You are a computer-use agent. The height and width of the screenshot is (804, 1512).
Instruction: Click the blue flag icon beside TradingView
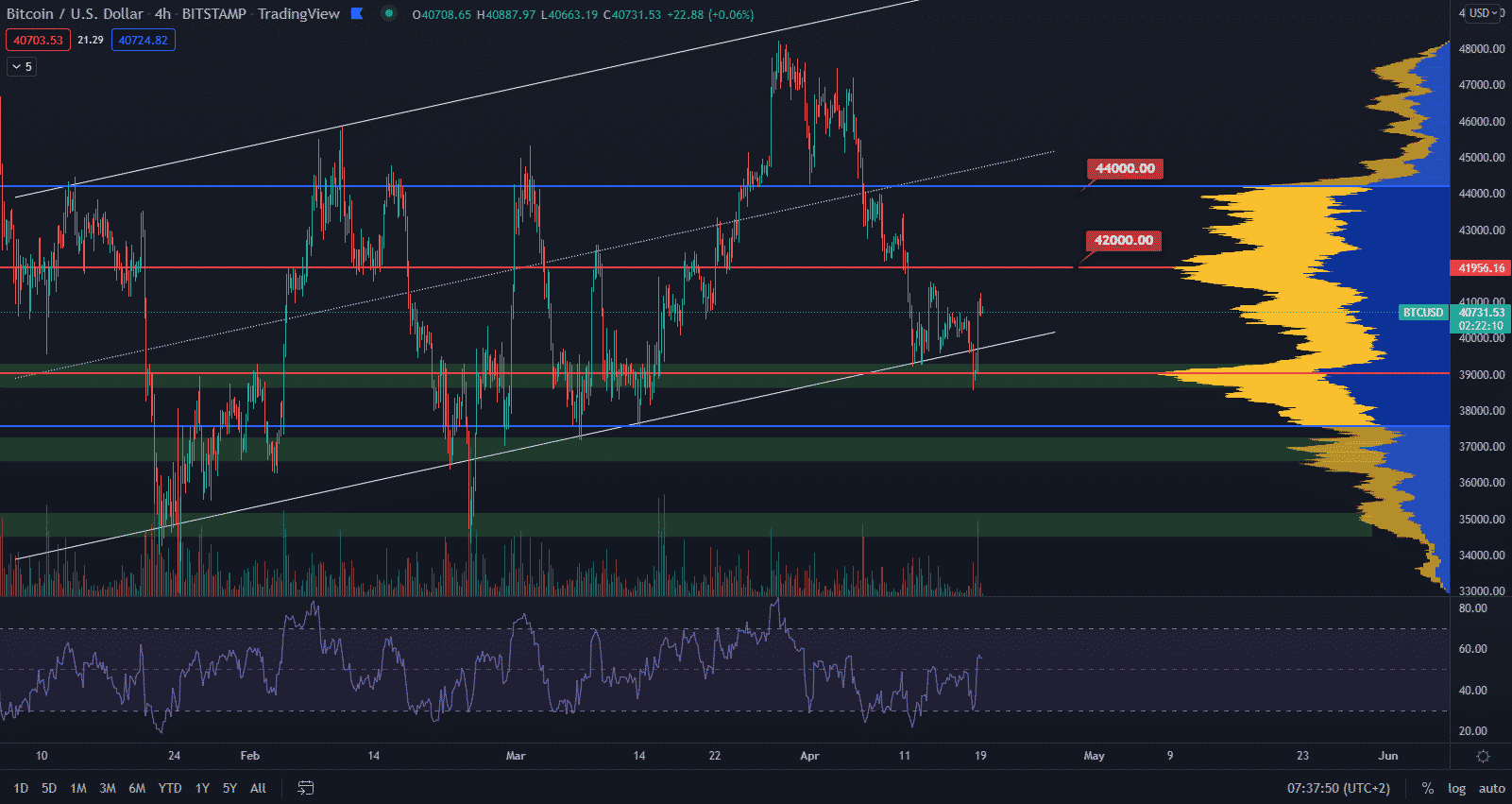[357, 13]
